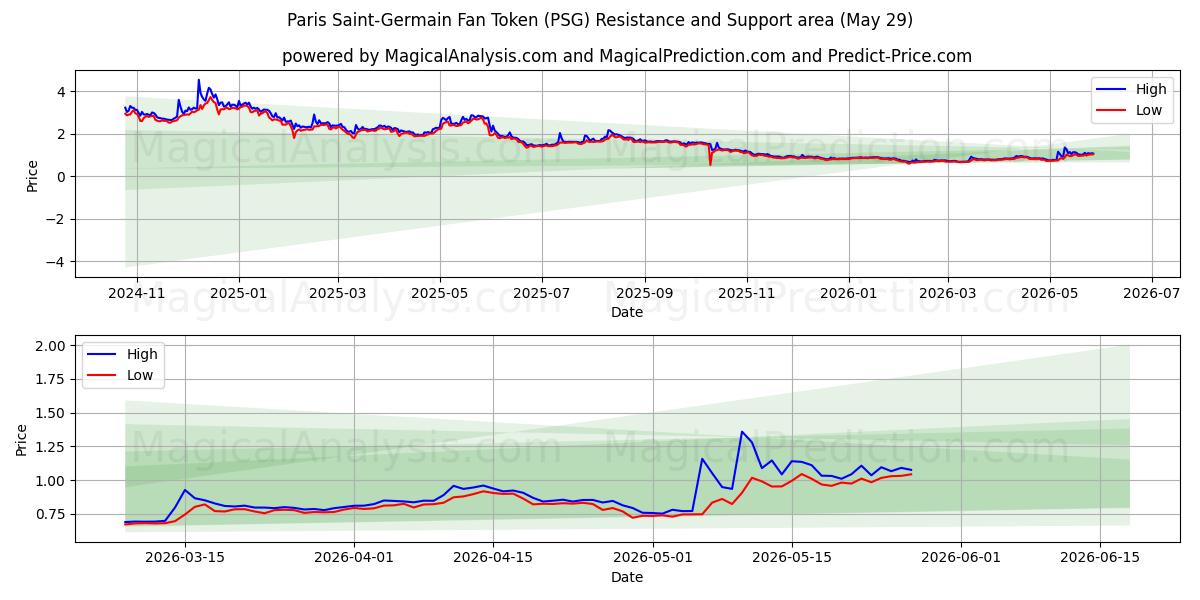Click the top chart x-axis label '2026-01'
The height and width of the screenshot is (600, 1200).
(849, 295)
